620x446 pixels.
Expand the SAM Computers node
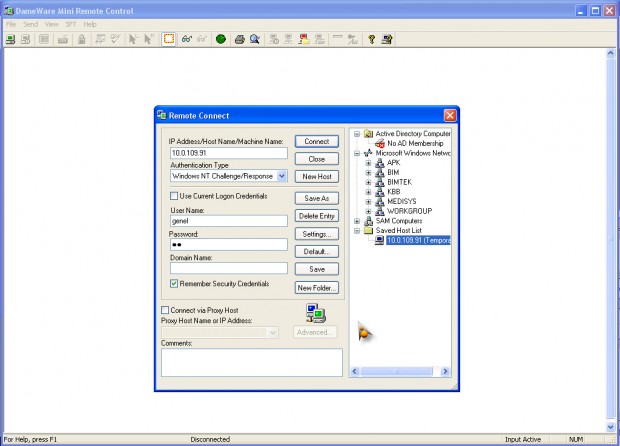[357, 221]
